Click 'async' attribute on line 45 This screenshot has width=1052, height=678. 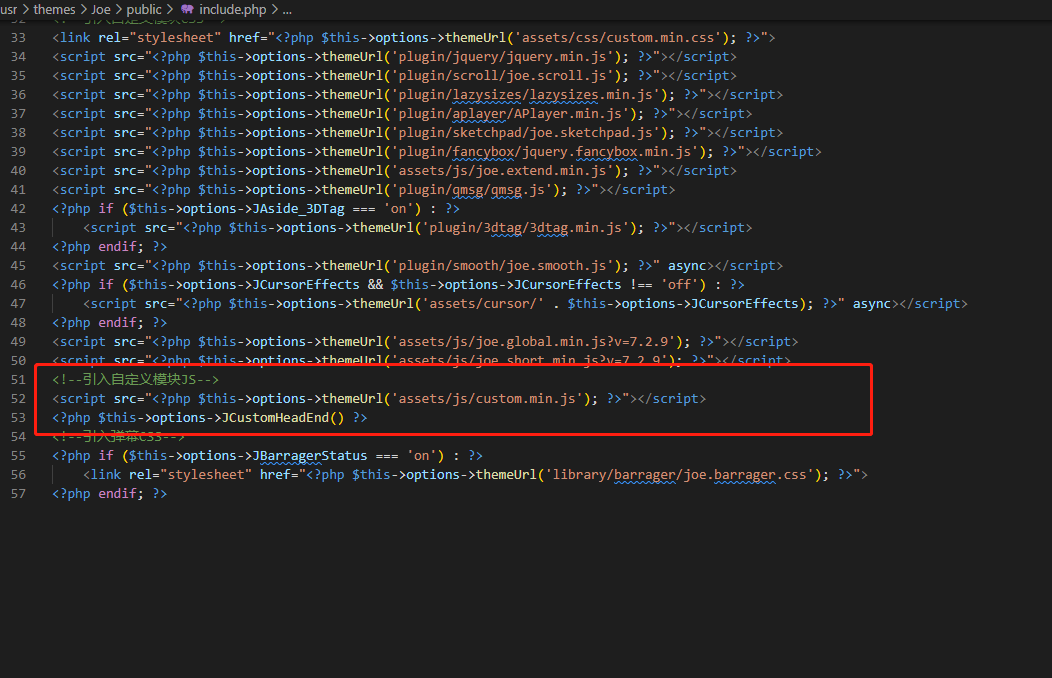(687, 266)
